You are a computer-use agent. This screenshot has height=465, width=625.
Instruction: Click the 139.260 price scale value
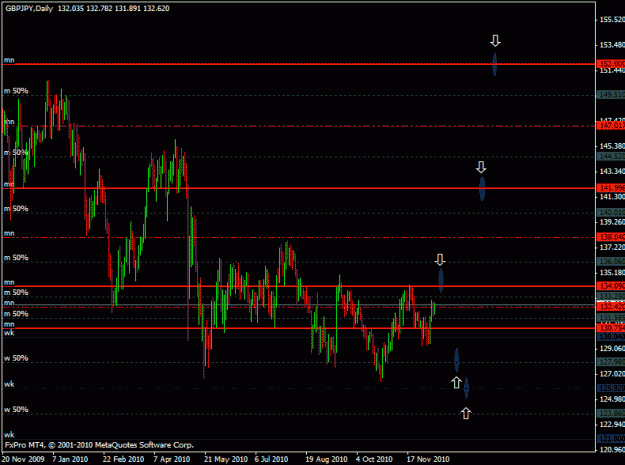(x=612, y=222)
